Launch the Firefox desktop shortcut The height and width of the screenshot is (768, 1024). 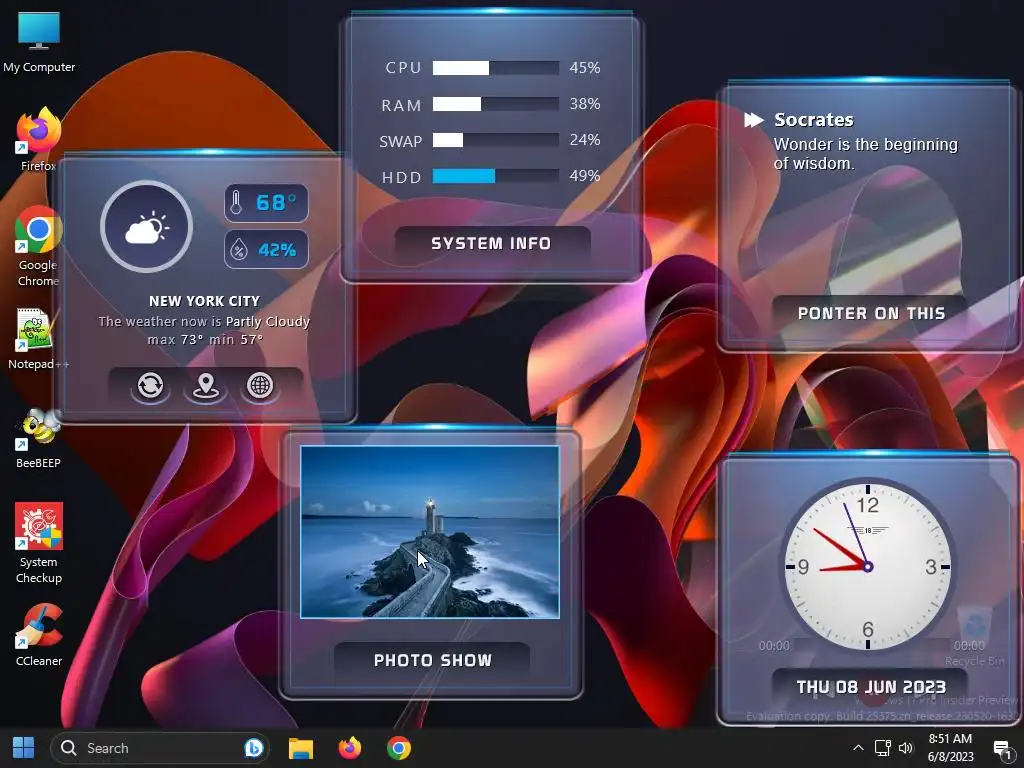(x=39, y=139)
